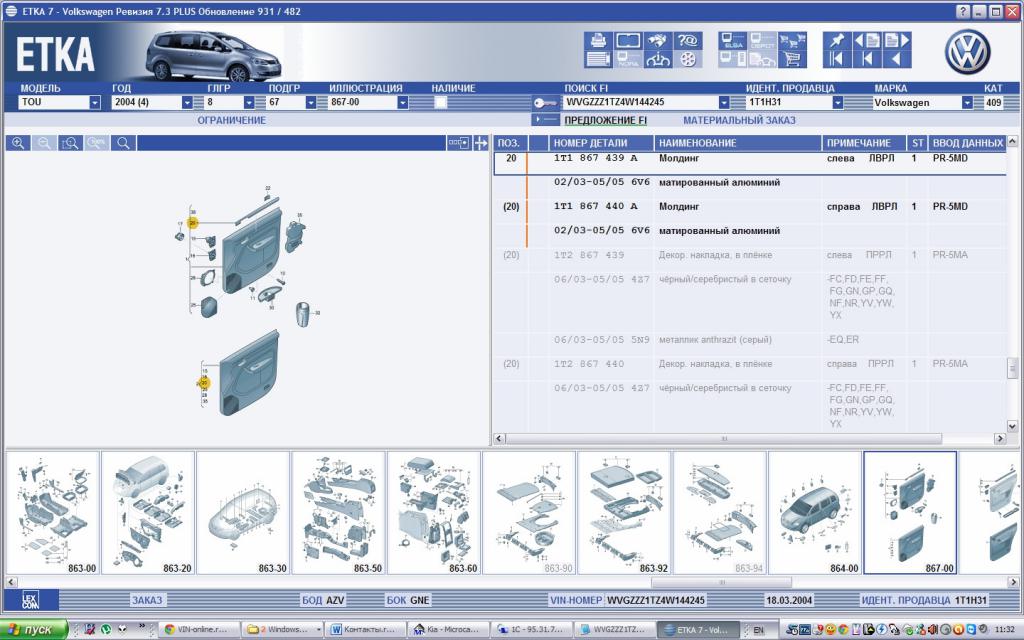Click the plain left arrow icon
The height and width of the screenshot is (640, 1024).
pyautogui.click(x=897, y=59)
